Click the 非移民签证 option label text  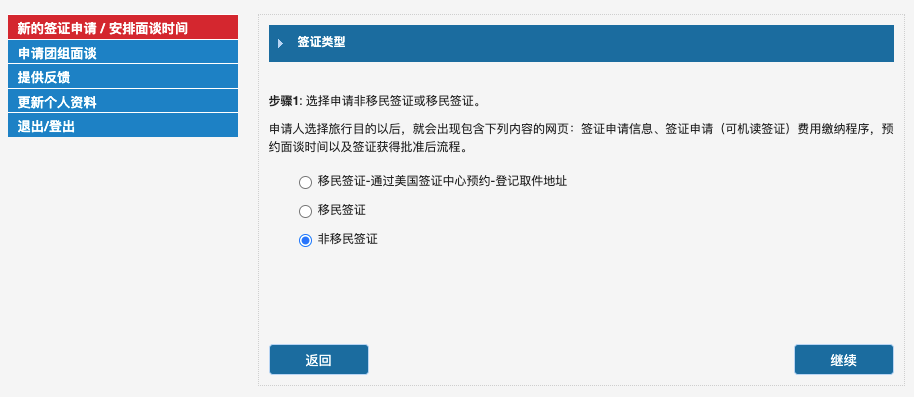pyautogui.click(x=348, y=239)
